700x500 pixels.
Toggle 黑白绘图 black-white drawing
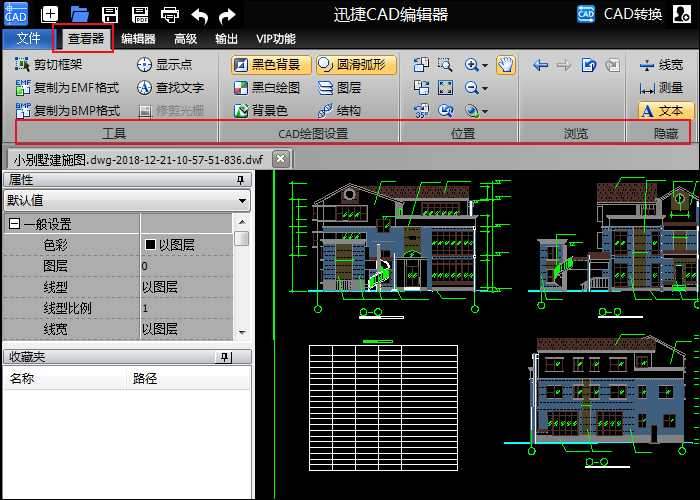click(x=267, y=88)
